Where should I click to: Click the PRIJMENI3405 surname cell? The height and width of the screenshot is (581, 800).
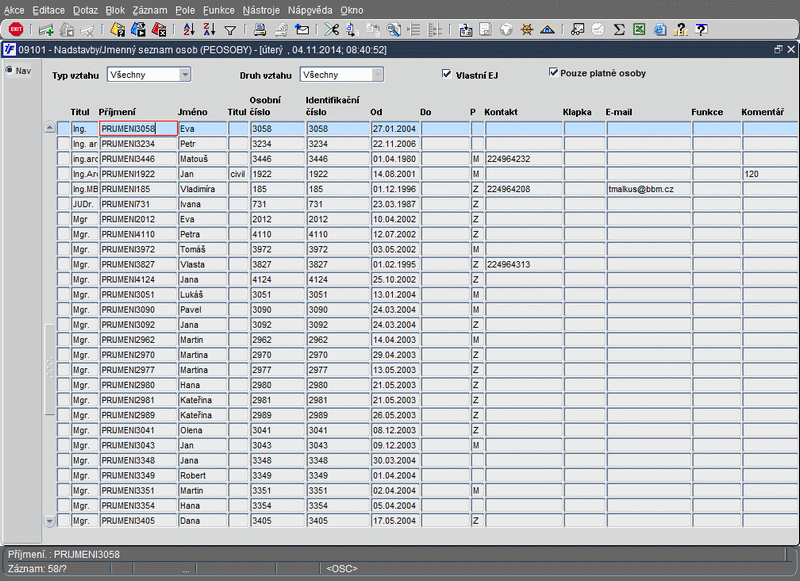138,521
